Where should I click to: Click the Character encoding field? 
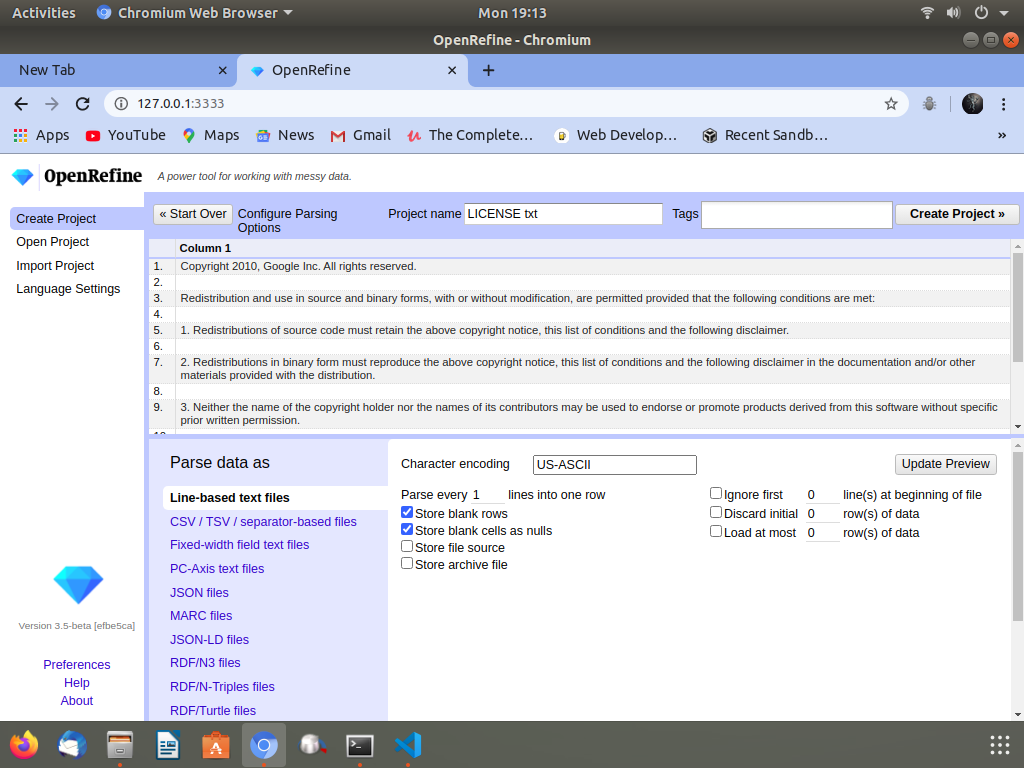click(615, 465)
